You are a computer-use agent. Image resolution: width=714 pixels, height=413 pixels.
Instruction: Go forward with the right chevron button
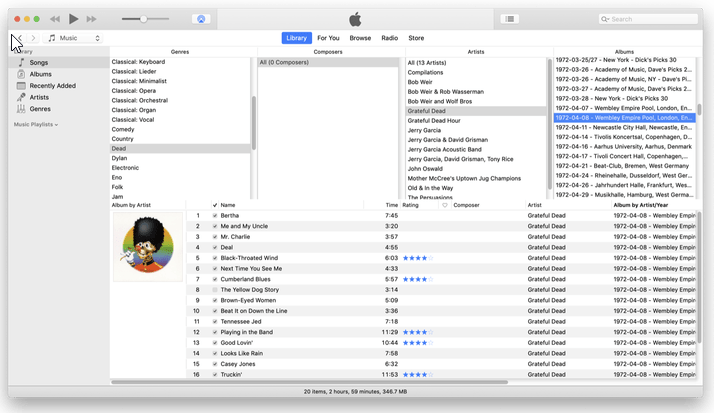coord(33,38)
